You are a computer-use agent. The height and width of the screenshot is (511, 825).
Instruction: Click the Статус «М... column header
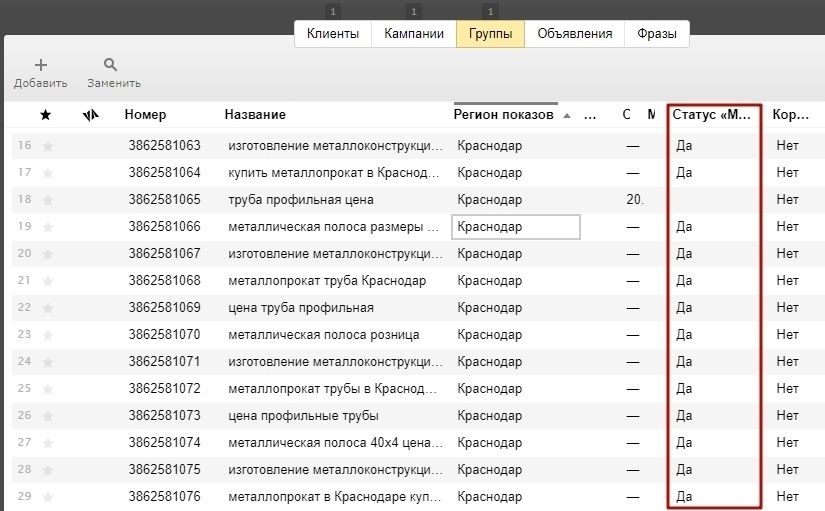(711, 115)
